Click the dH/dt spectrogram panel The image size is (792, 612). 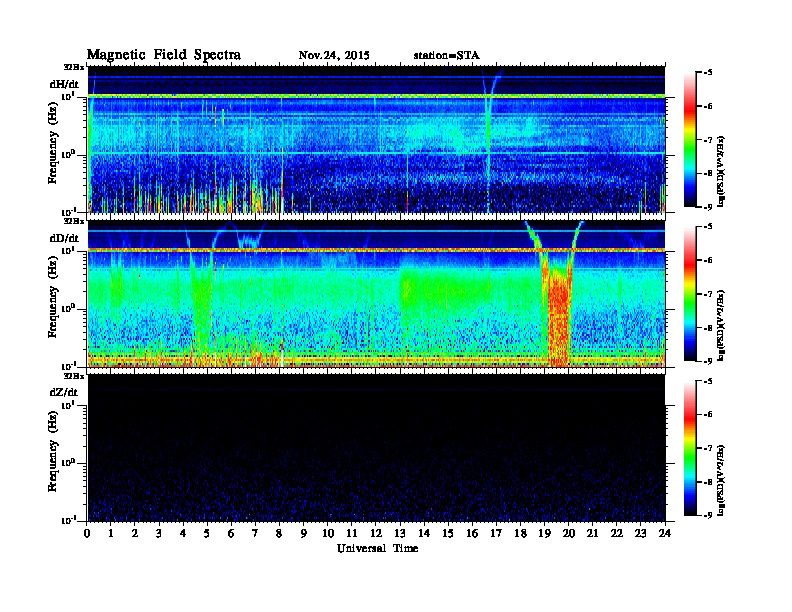pyautogui.click(x=377, y=139)
